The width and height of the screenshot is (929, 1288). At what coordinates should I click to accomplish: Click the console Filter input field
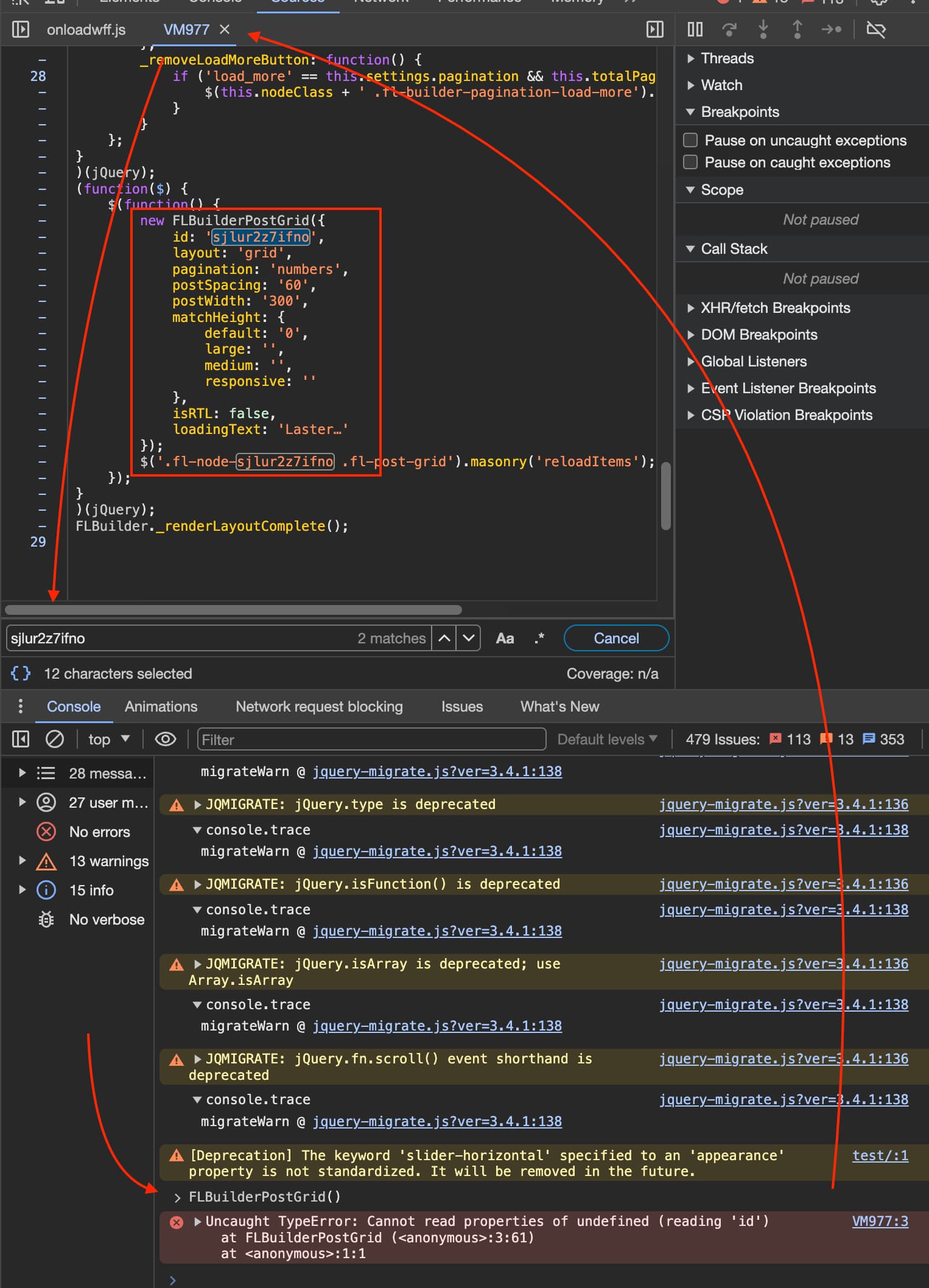[371, 739]
